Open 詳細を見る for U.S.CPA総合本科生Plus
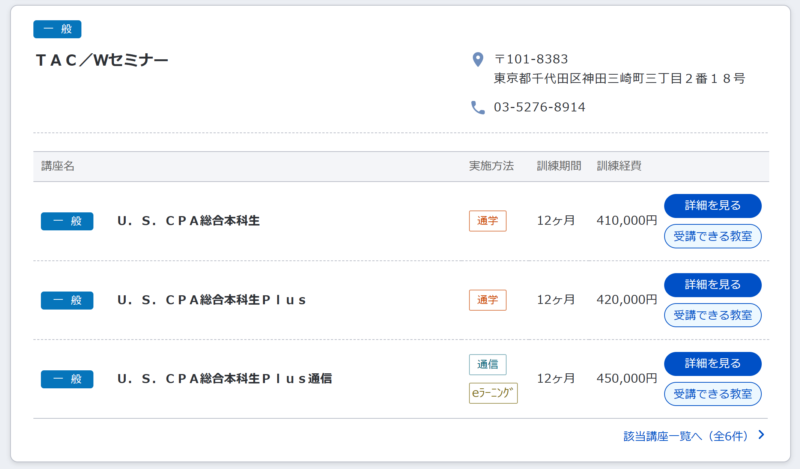Viewport: 800px width, 469px height. (712, 285)
